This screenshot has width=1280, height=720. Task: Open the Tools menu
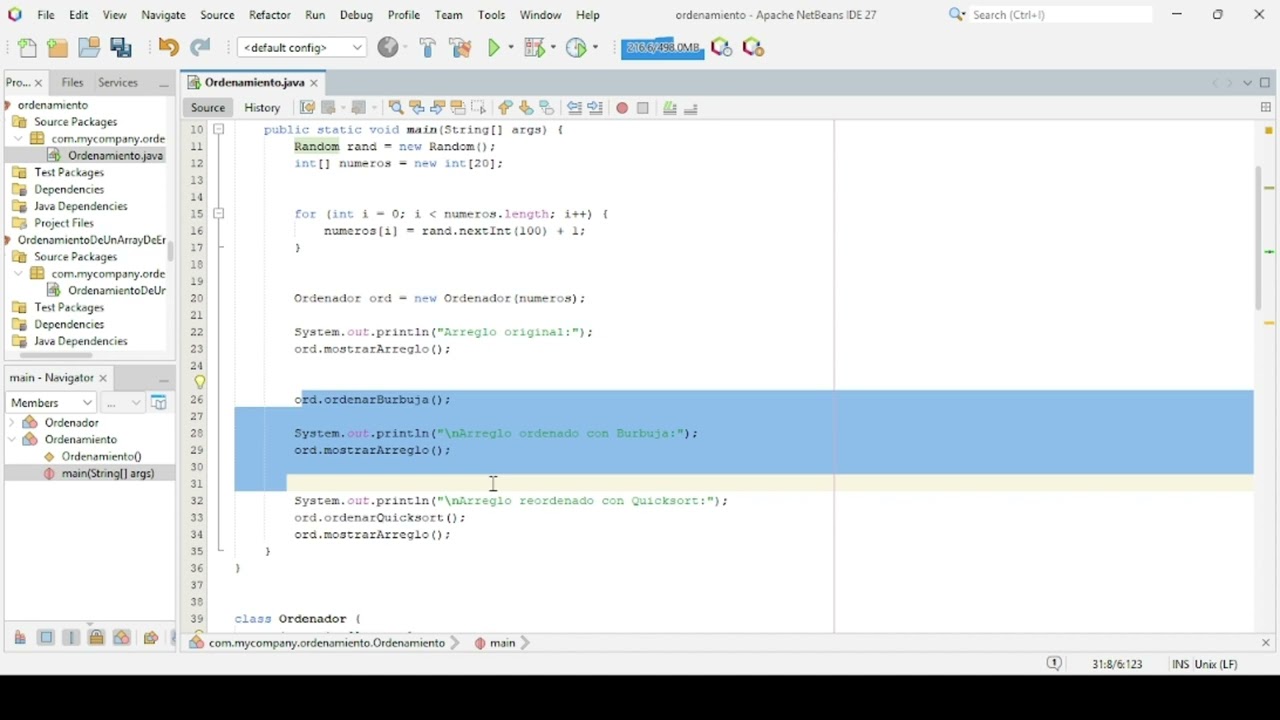click(491, 15)
